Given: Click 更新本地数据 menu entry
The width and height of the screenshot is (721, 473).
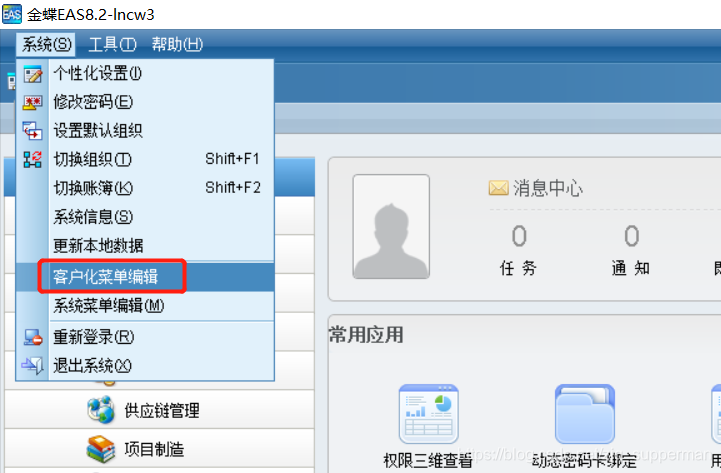Looking at the screenshot, I should [x=145, y=246].
